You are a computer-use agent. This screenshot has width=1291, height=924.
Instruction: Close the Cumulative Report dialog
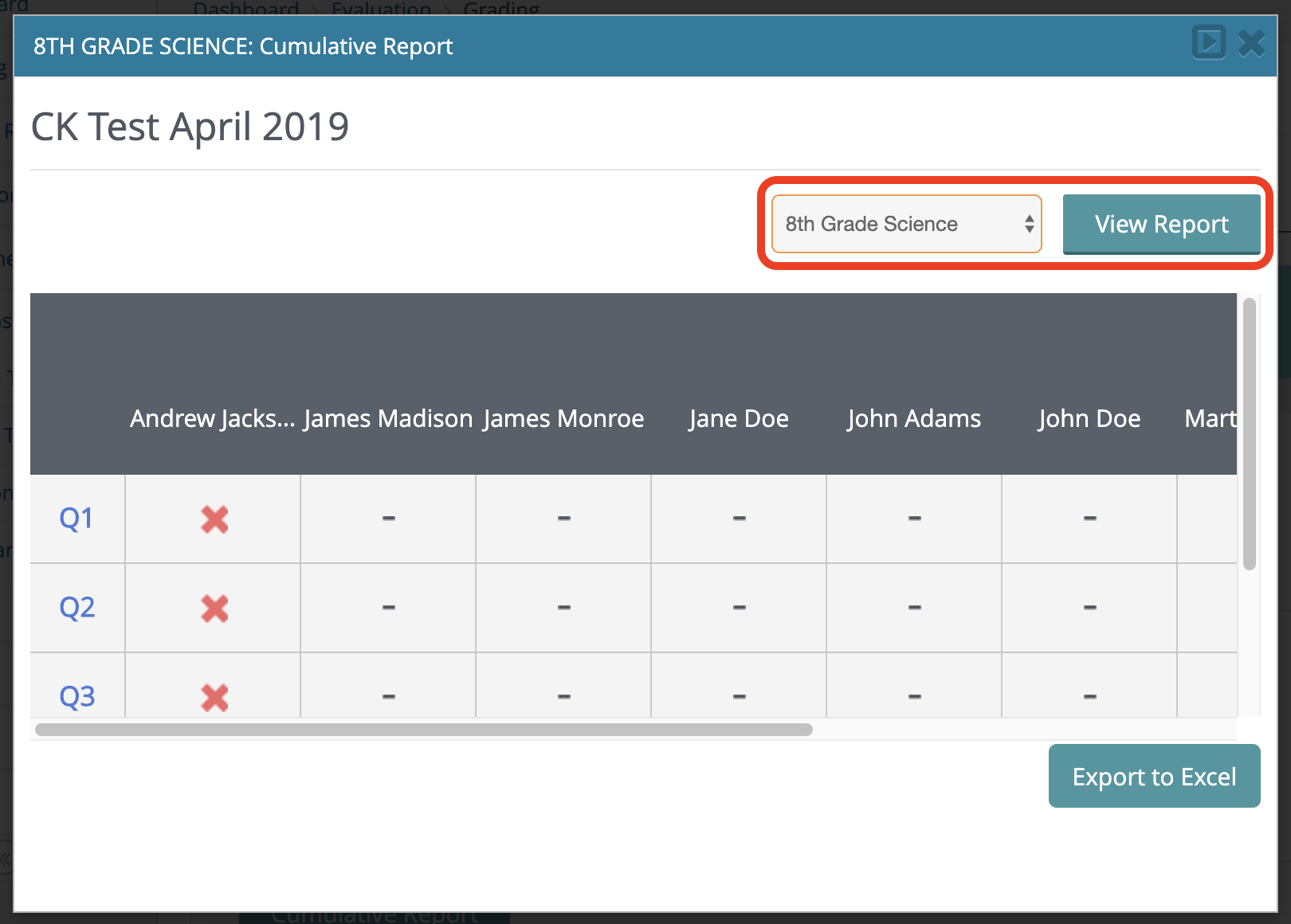(1251, 43)
